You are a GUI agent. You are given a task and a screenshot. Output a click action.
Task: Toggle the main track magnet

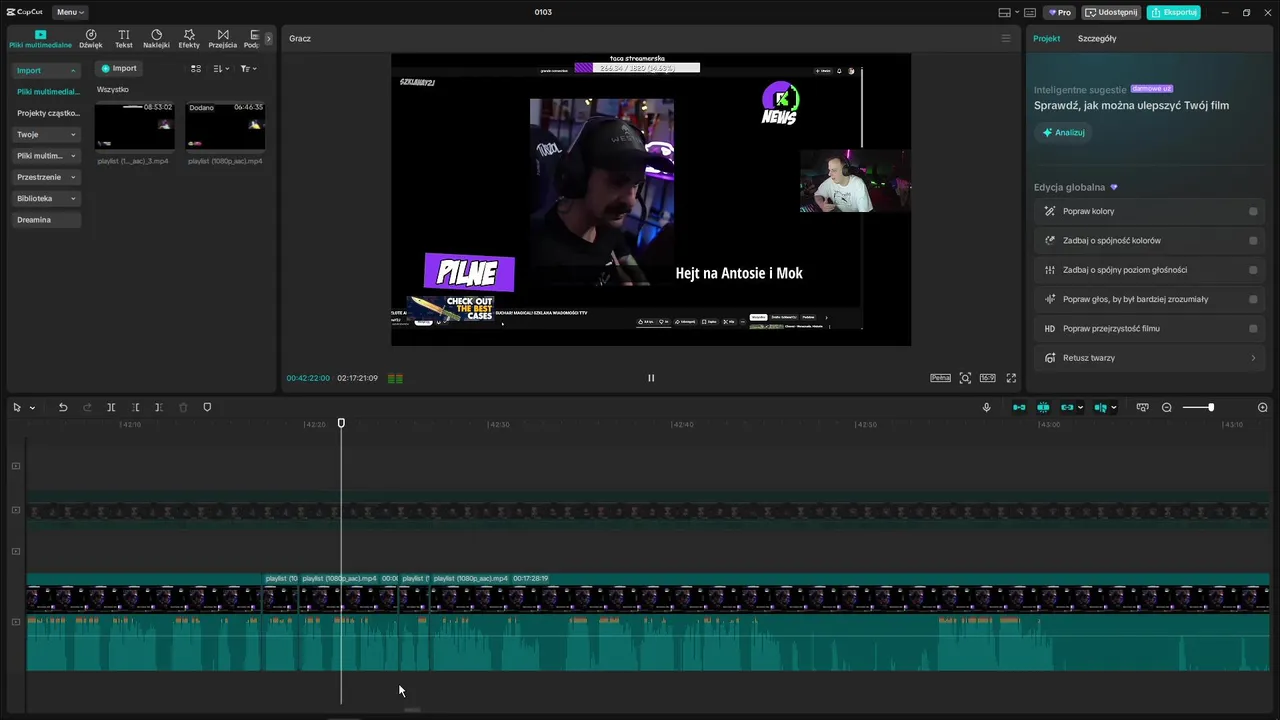click(1019, 407)
